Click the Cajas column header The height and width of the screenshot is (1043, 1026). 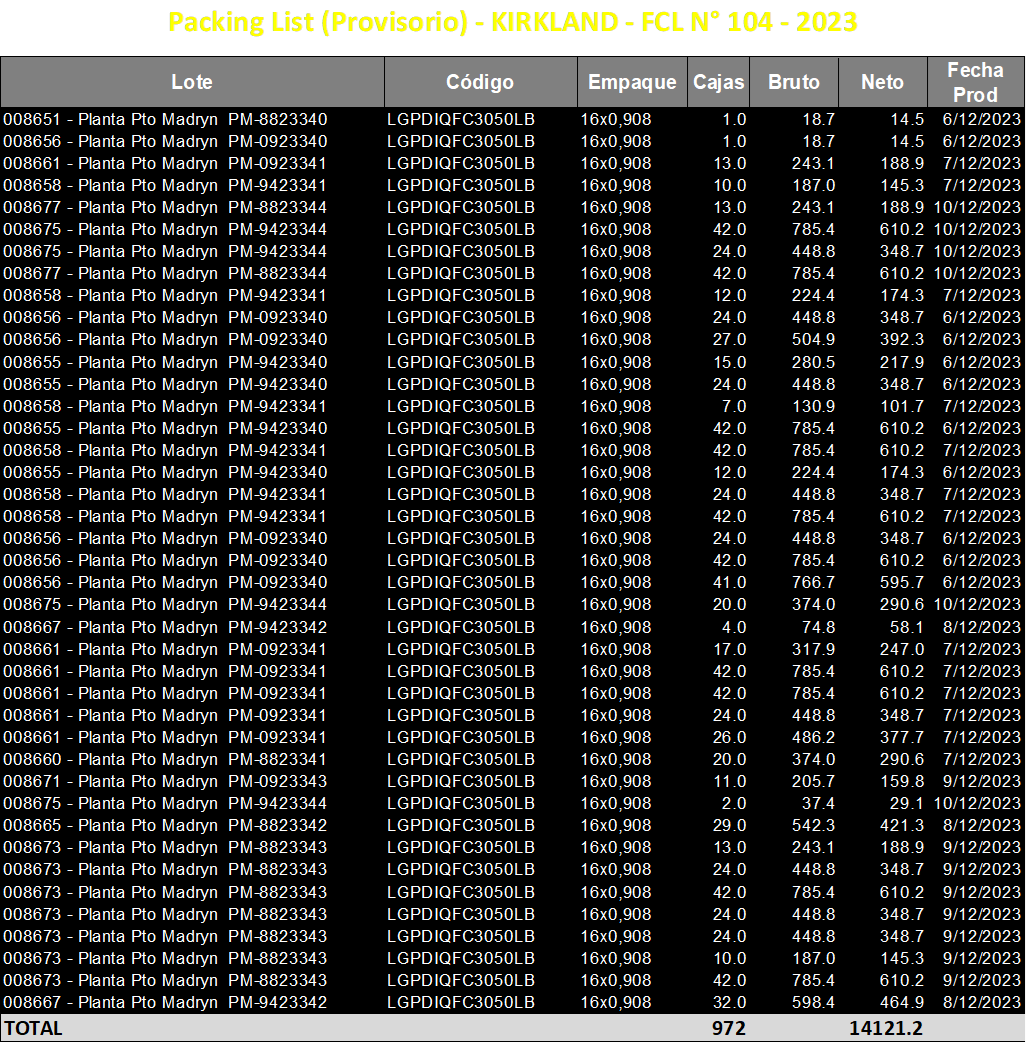tap(719, 82)
